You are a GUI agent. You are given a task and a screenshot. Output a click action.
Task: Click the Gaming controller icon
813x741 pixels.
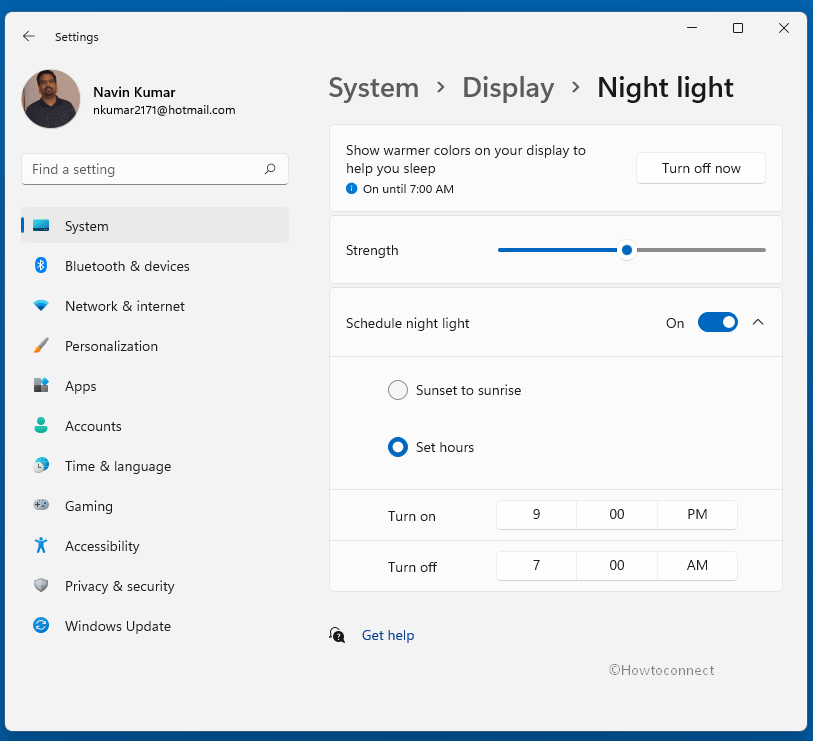41,505
